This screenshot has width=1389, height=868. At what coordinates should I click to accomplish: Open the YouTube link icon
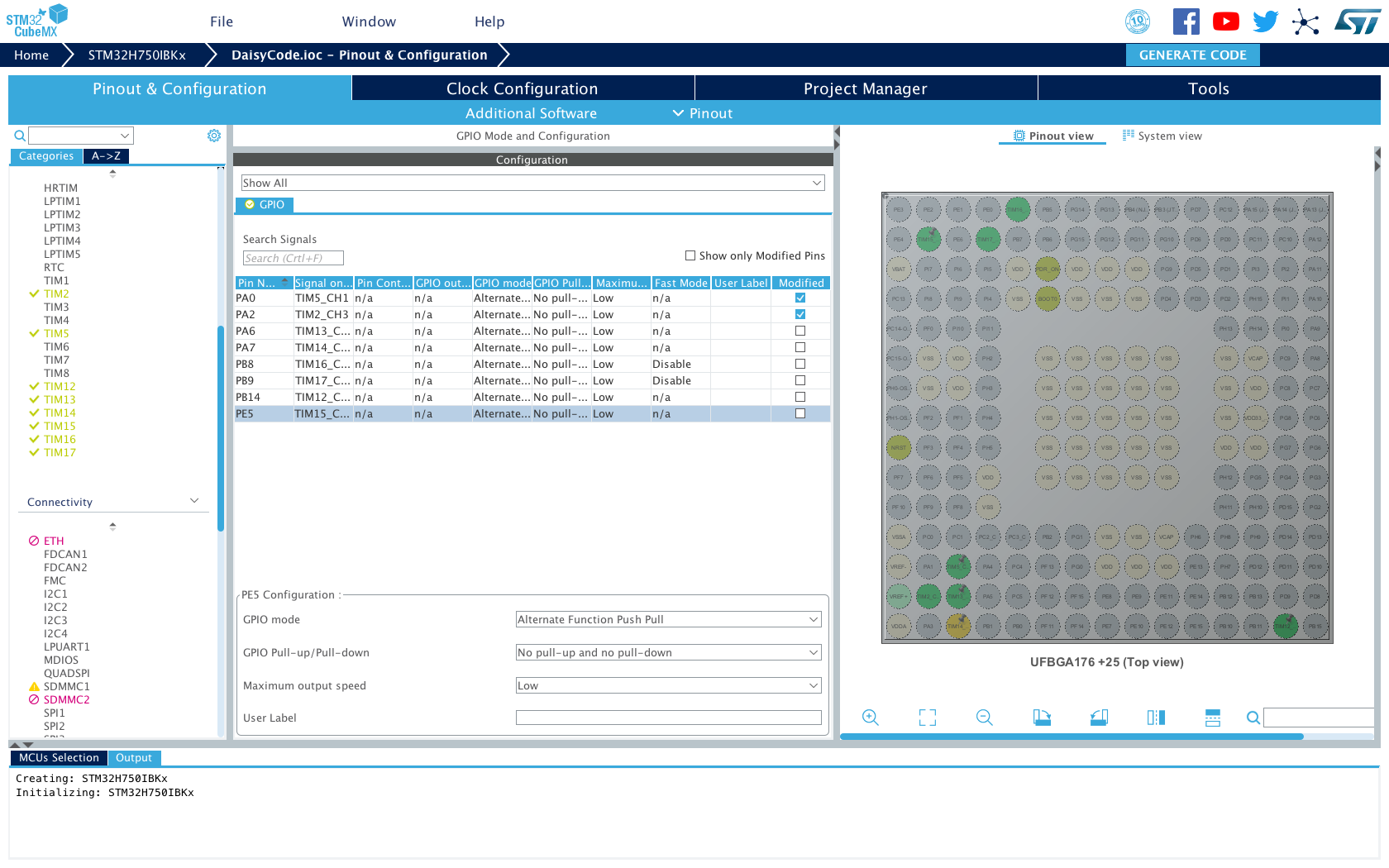coord(1225,21)
